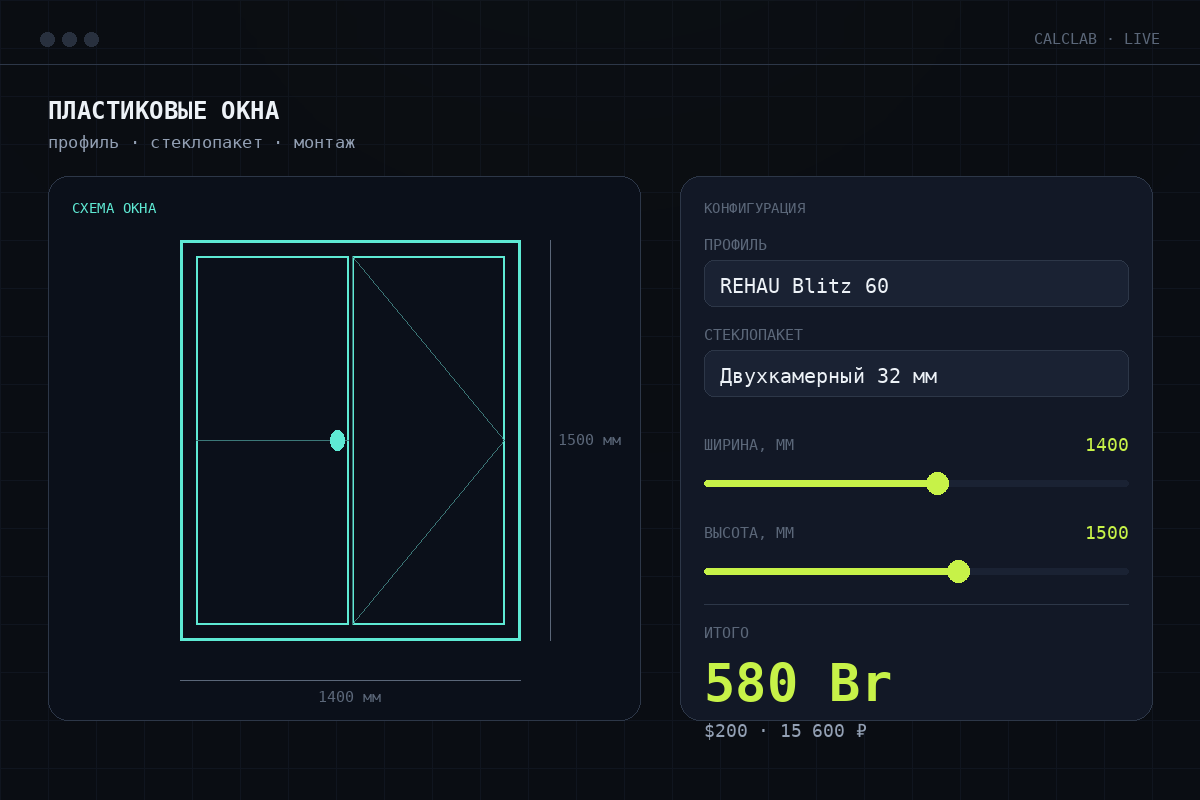Select the right opening sash with triangle

pyautogui.click(x=428, y=440)
